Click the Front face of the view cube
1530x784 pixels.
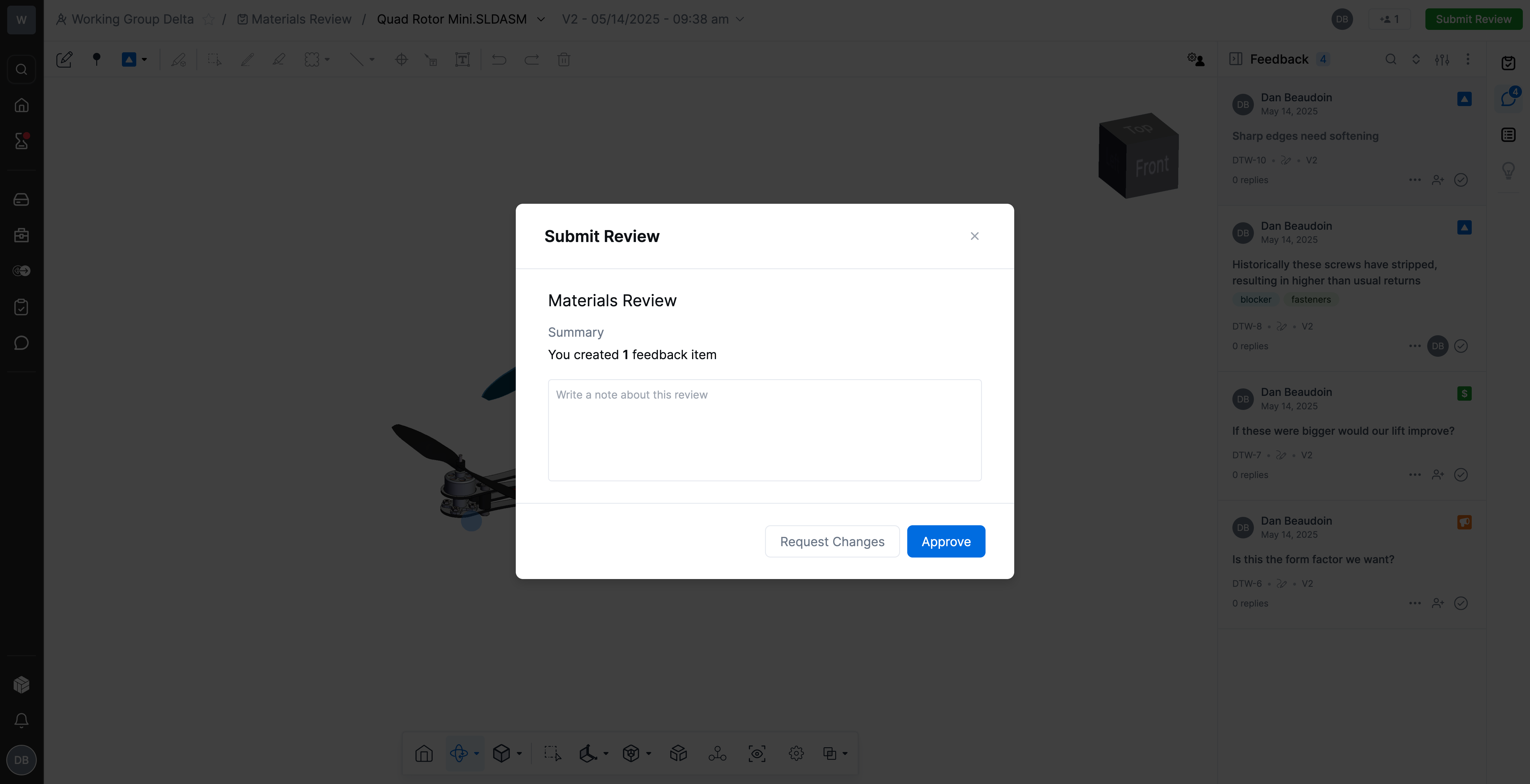(1152, 166)
